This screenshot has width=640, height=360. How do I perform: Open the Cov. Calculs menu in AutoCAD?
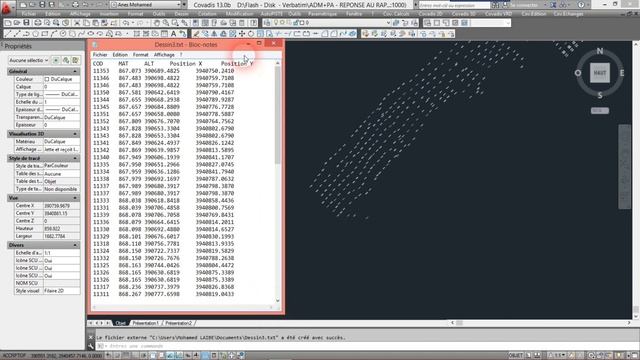396,14
